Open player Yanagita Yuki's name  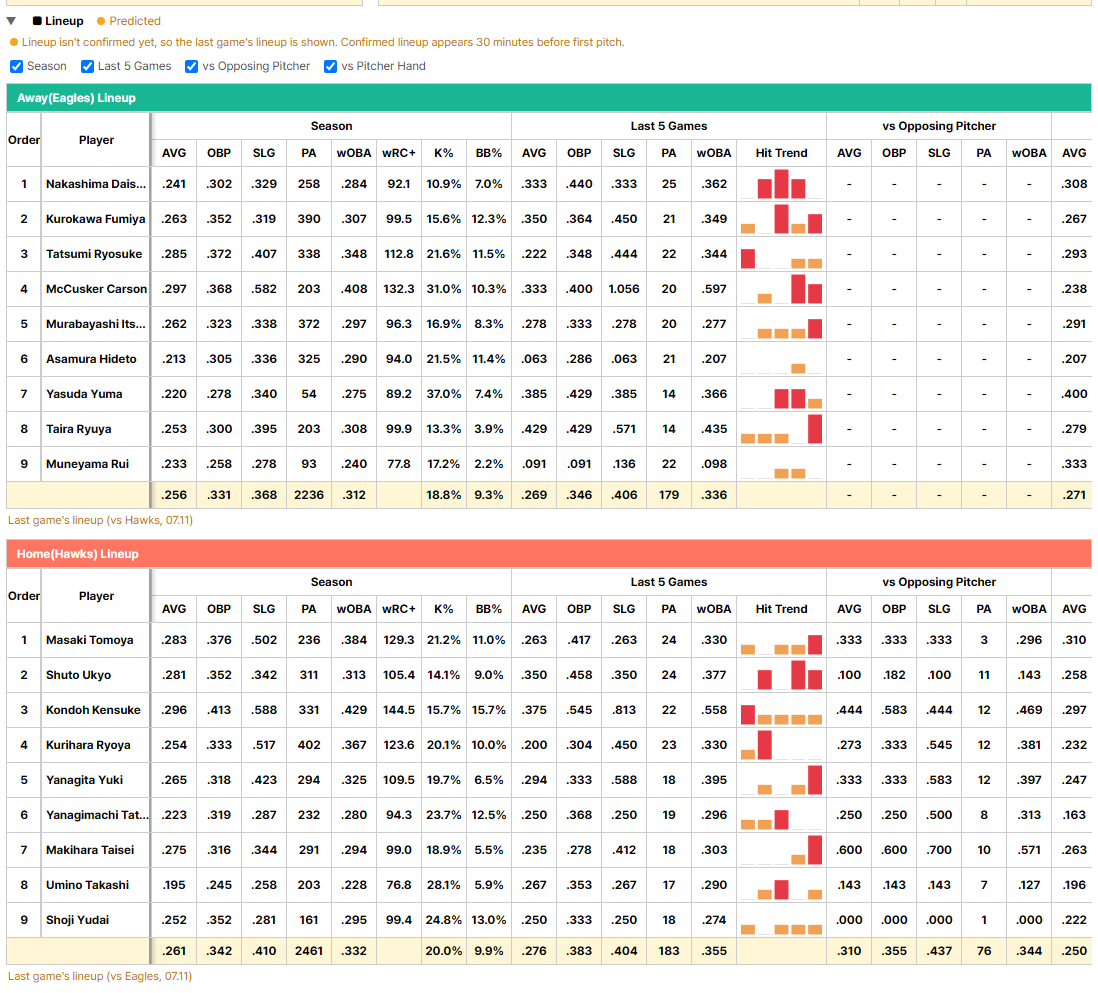[x=84, y=780]
